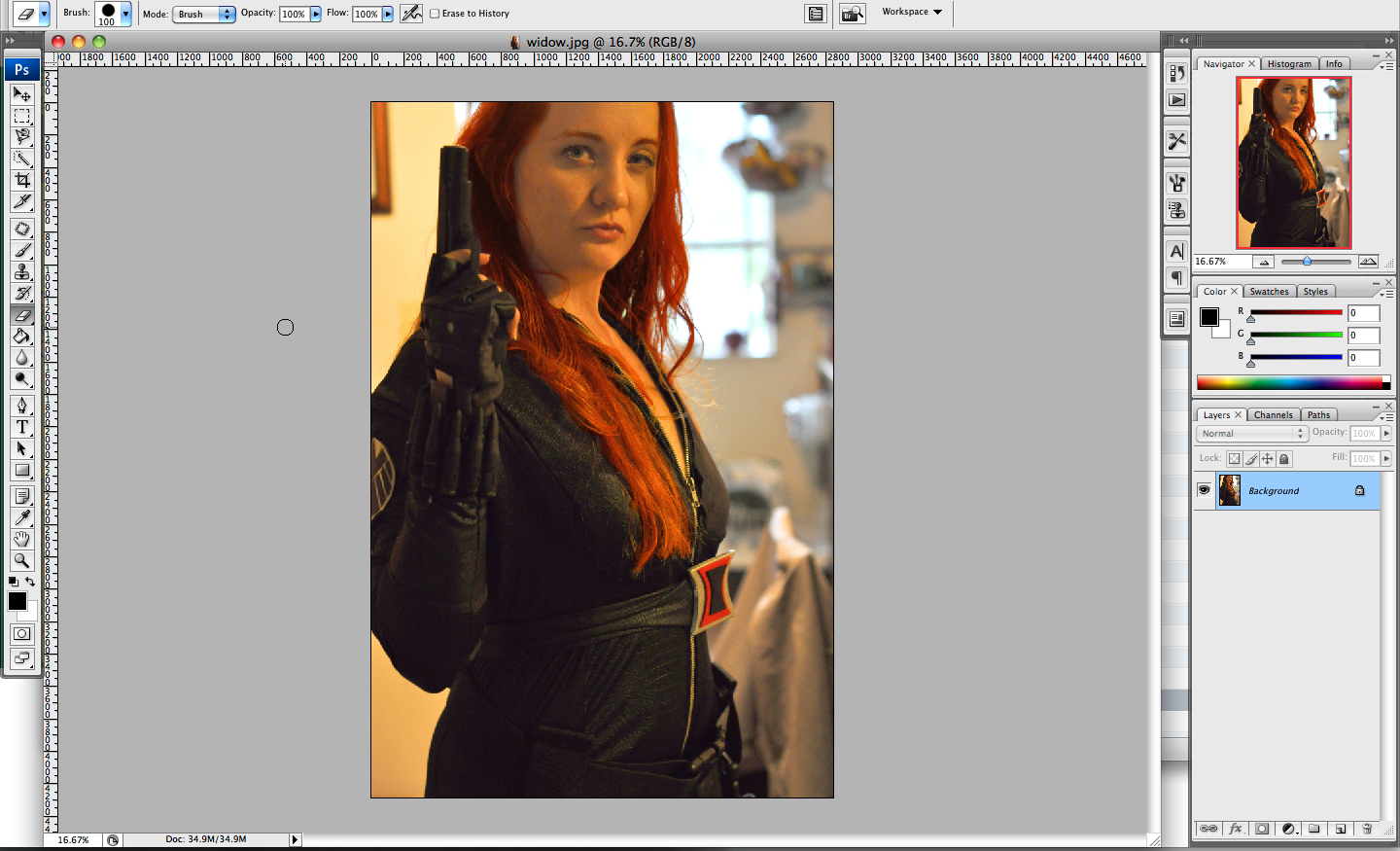The height and width of the screenshot is (851, 1400).
Task: Select the Move tool
Action: 21,94
